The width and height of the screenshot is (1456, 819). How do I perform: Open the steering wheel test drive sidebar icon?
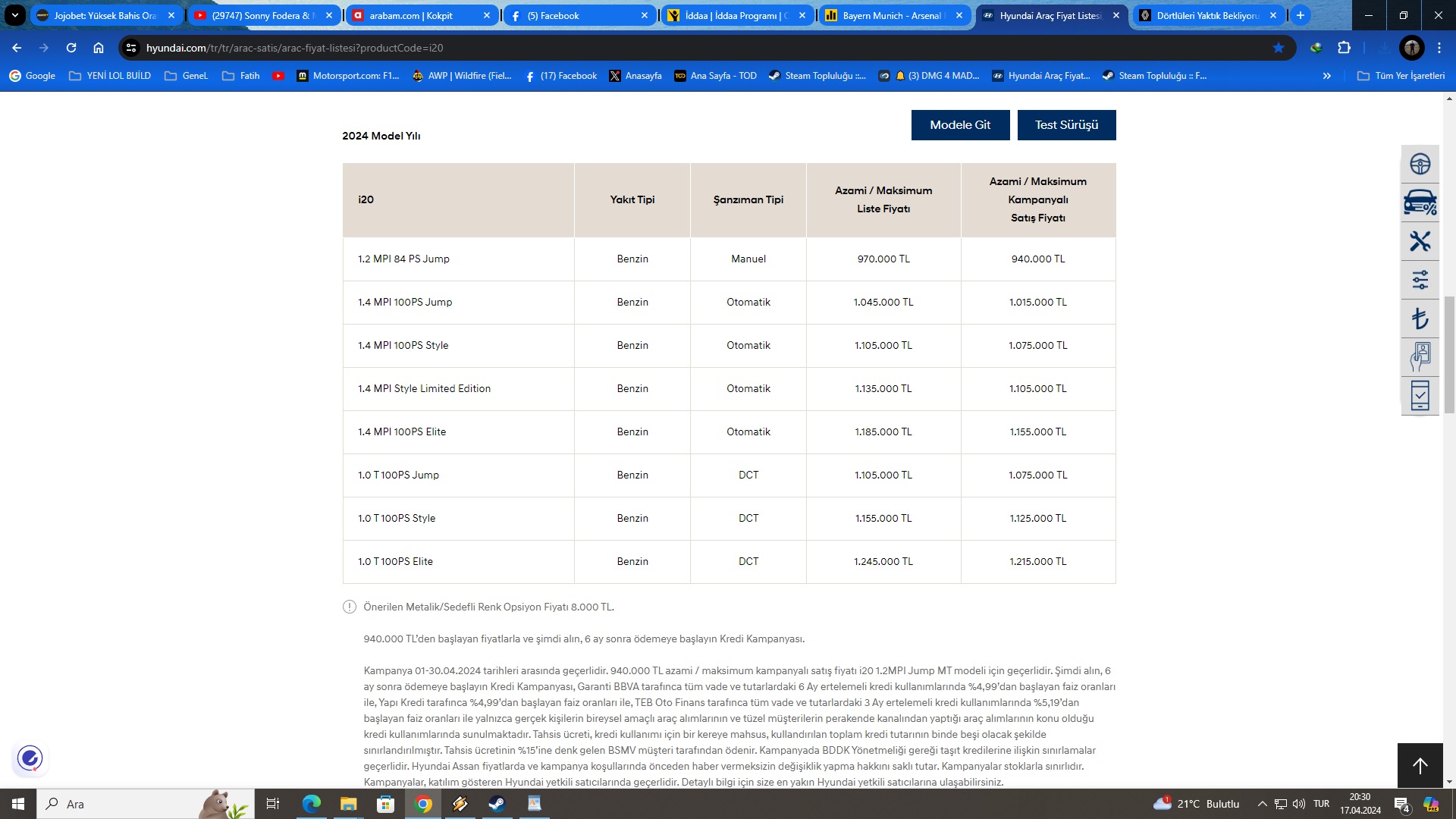tap(1420, 164)
